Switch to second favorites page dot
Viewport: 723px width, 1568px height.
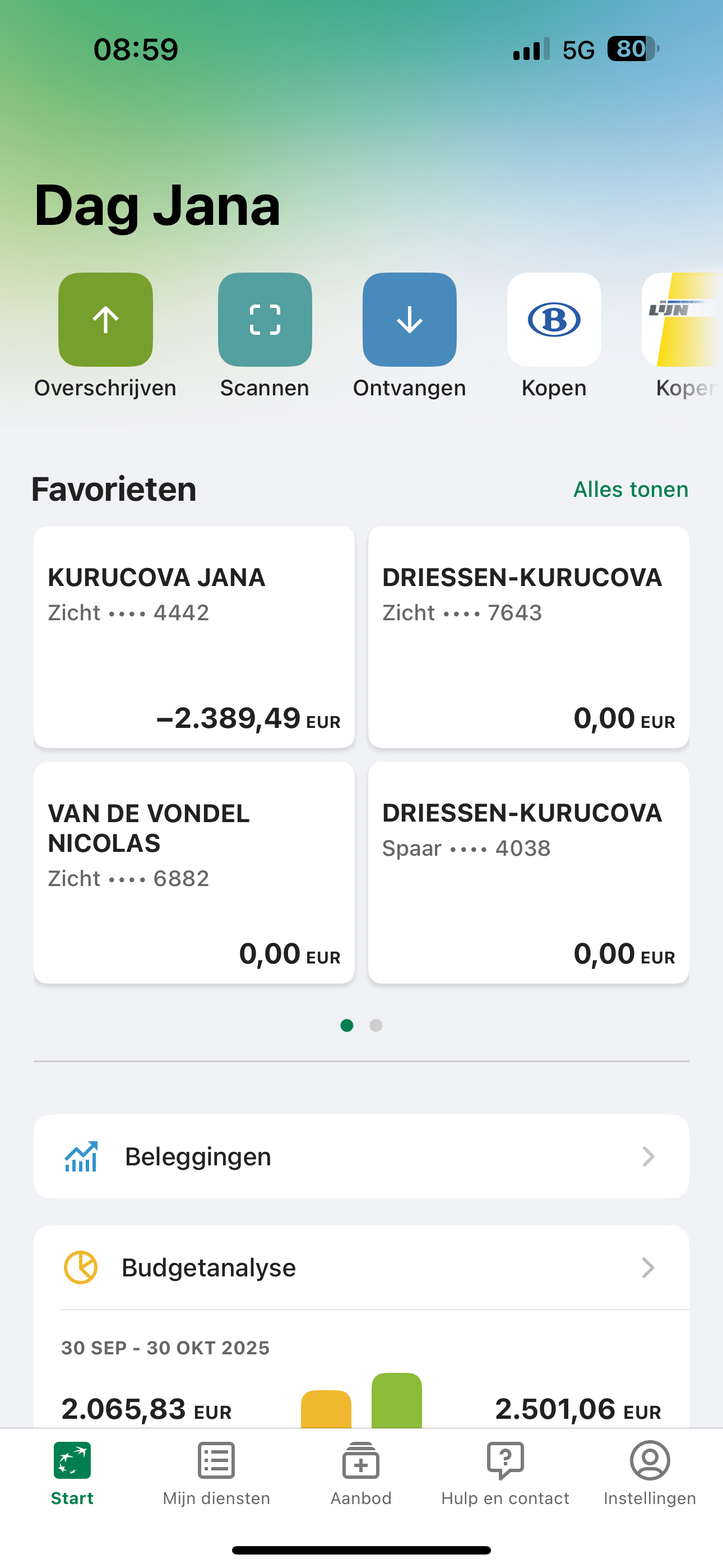point(376,1026)
